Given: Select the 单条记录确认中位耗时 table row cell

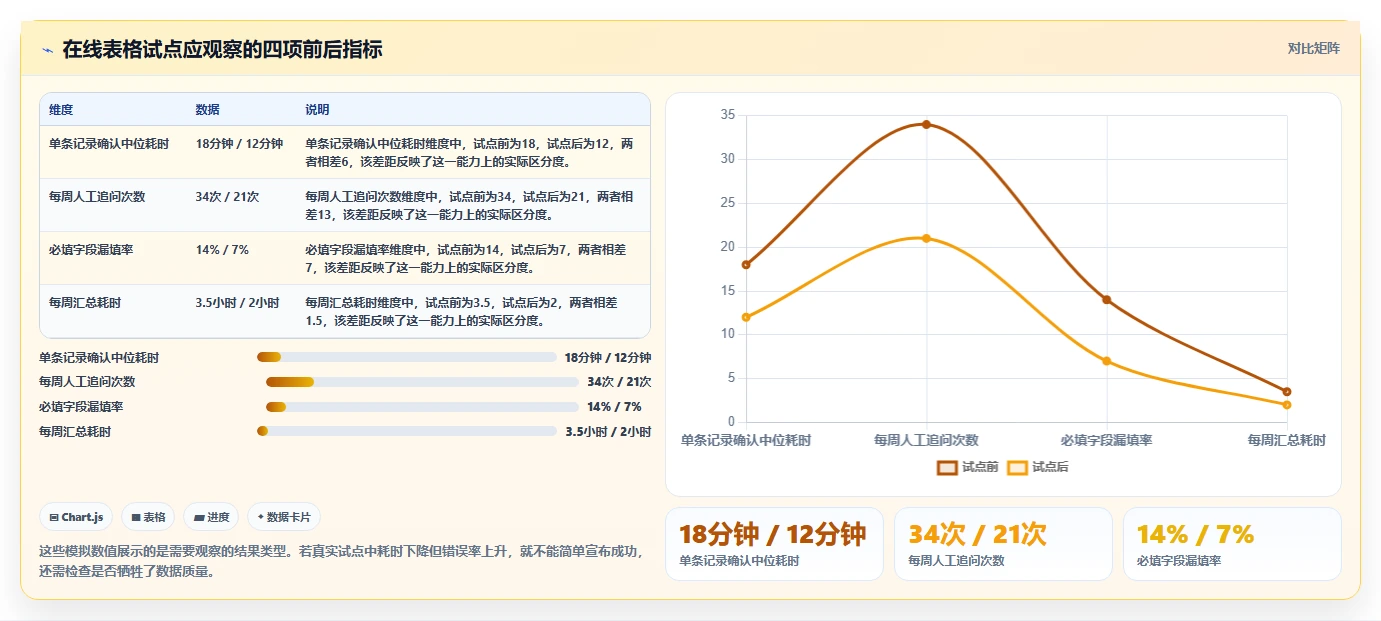Looking at the screenshot, I should coord(109,144).
